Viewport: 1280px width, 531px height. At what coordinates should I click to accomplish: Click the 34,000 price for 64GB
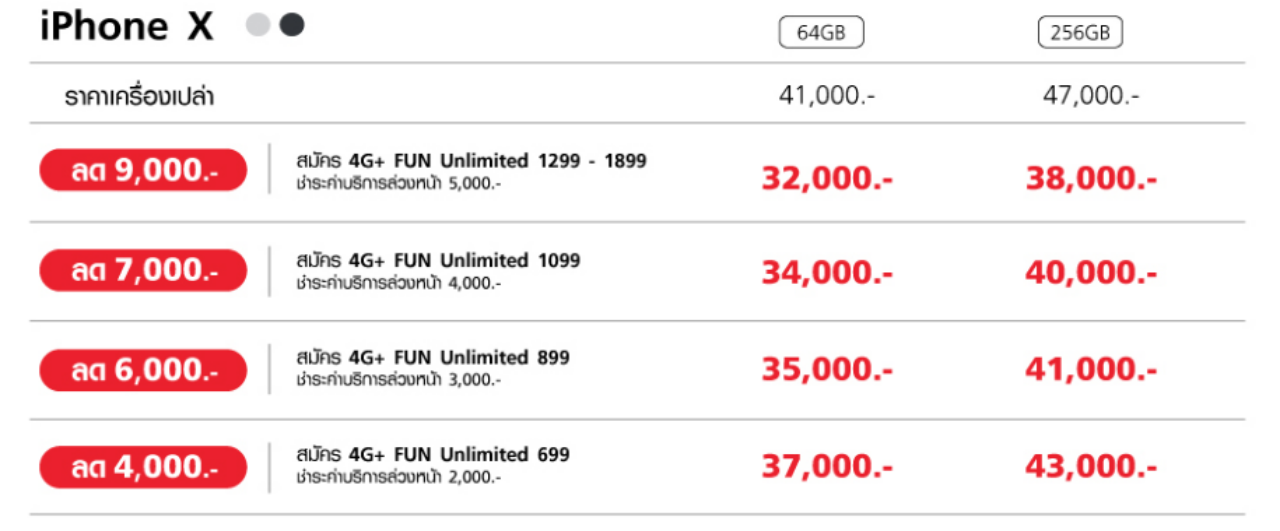tap(827, 272)
